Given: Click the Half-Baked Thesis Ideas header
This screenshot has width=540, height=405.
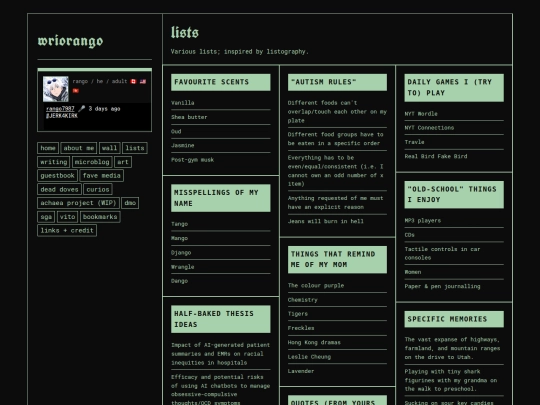Looking at the screenshot, I should click(221, 319).
